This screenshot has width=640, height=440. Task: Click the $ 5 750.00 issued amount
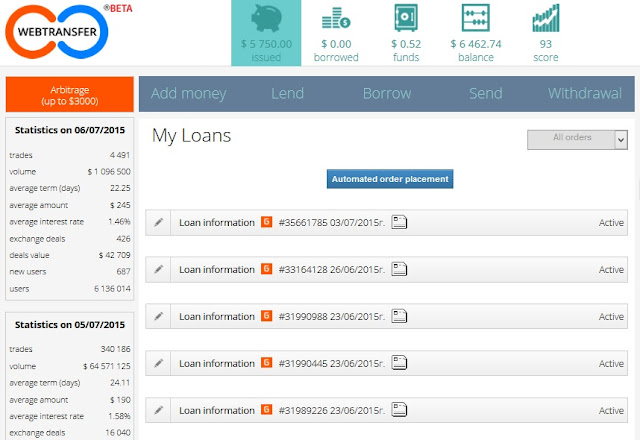[266, 44]
